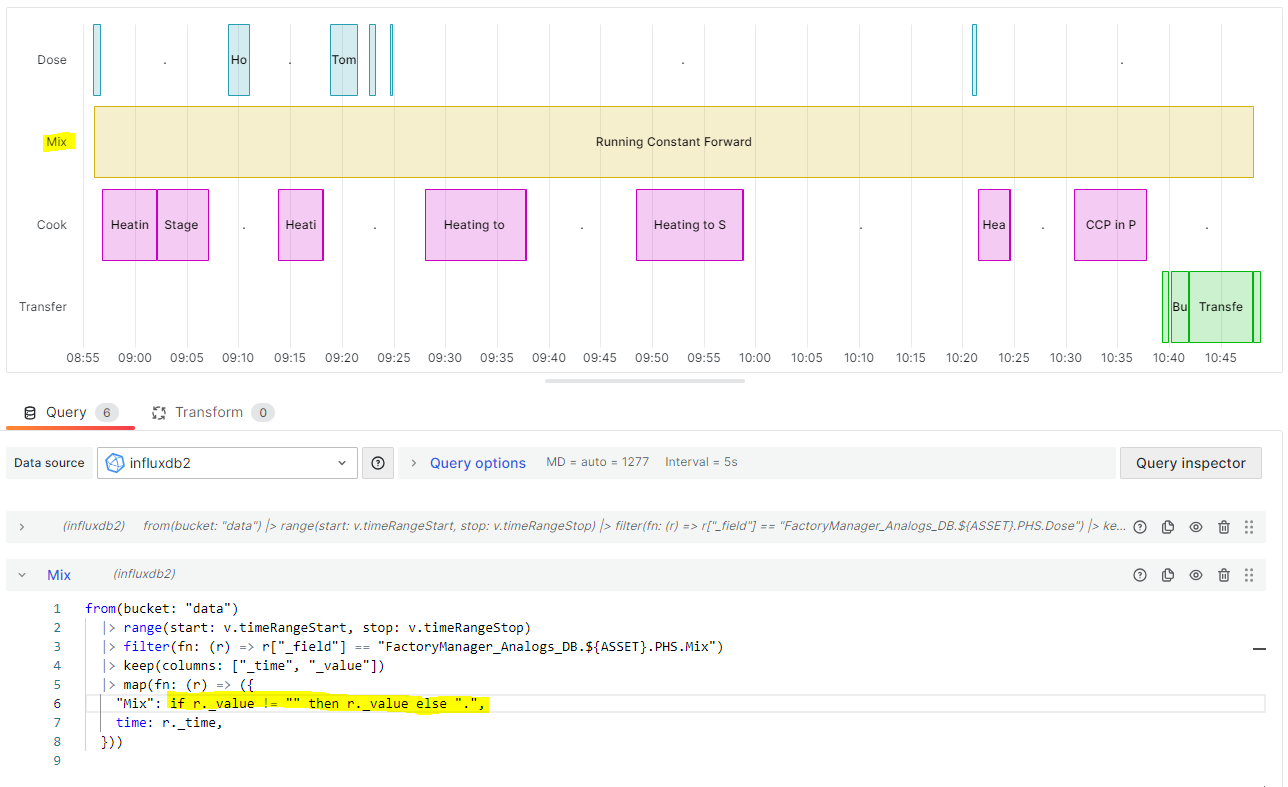Click the copy icon on the first query row
Viewport: 1288px width, 787px height.
point(1168,527)
